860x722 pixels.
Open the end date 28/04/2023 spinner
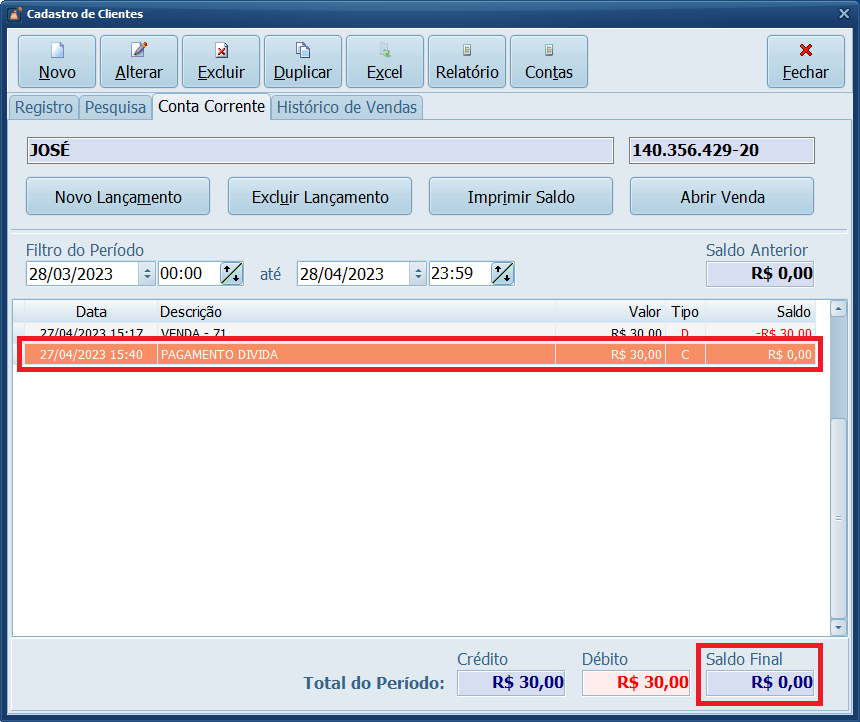tap(418, 274)
